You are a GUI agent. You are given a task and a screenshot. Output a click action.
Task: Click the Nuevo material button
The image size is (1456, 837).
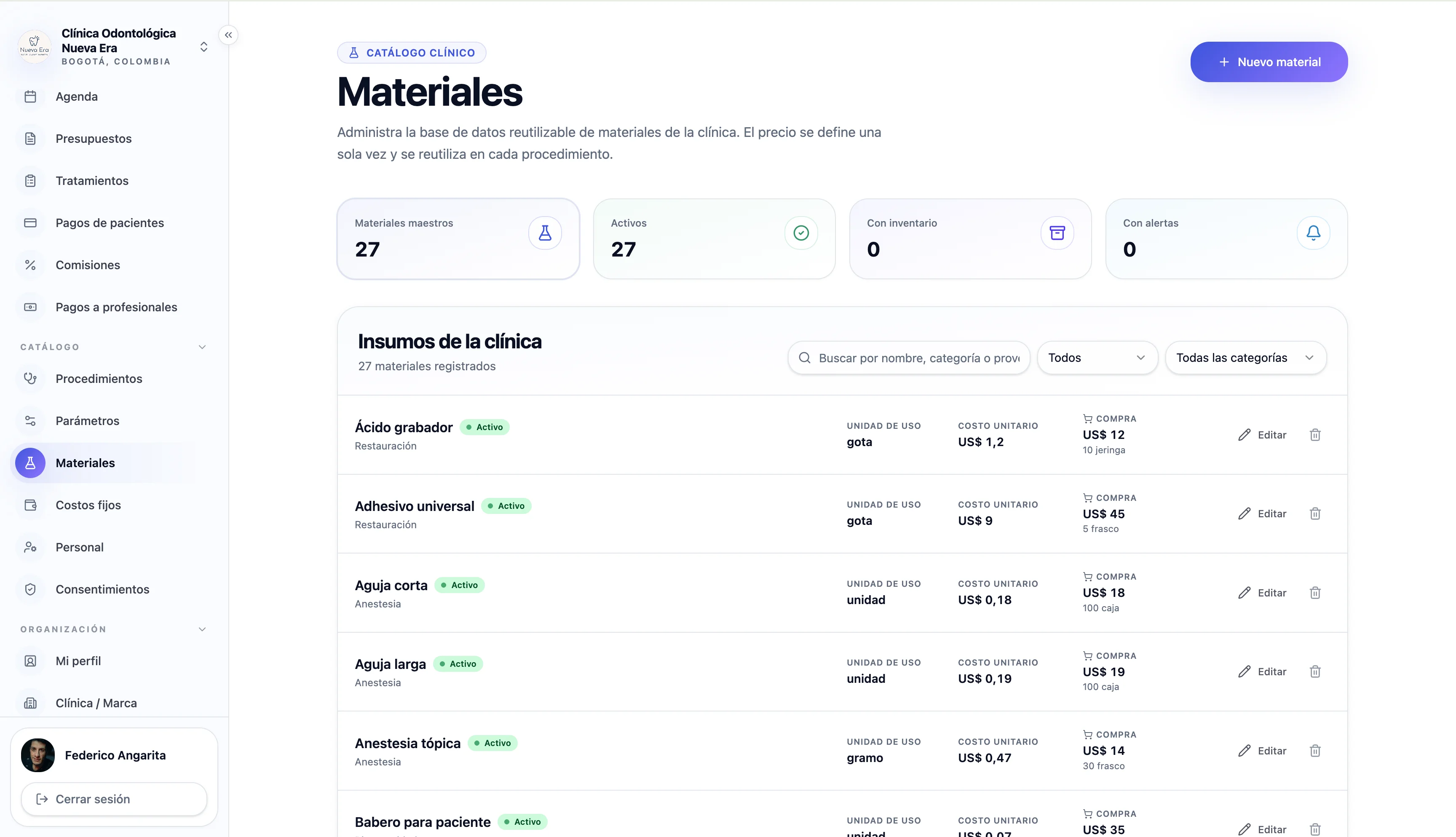click(x=1269, y=62)
